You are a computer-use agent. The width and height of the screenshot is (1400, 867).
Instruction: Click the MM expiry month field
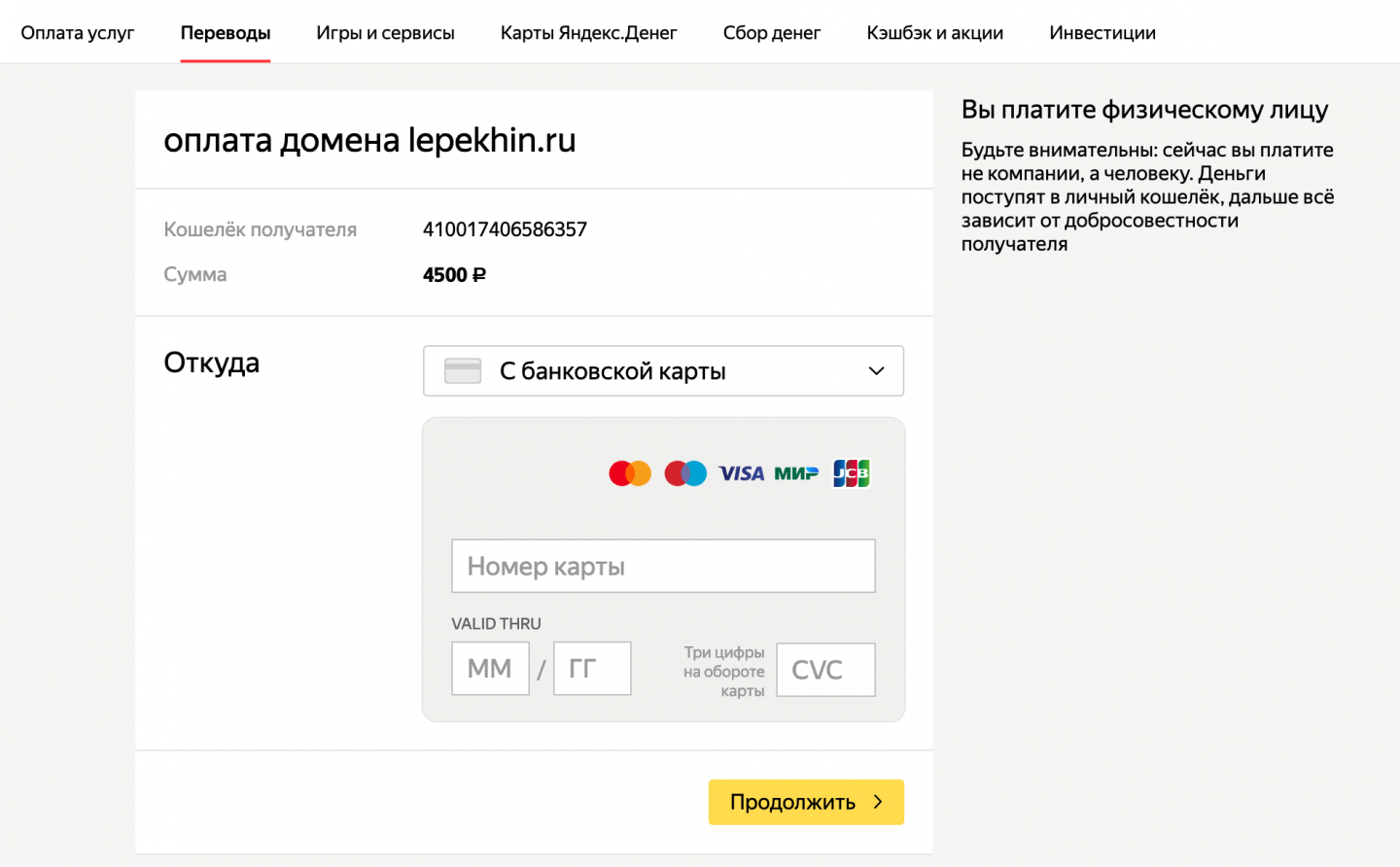(490, 669)
